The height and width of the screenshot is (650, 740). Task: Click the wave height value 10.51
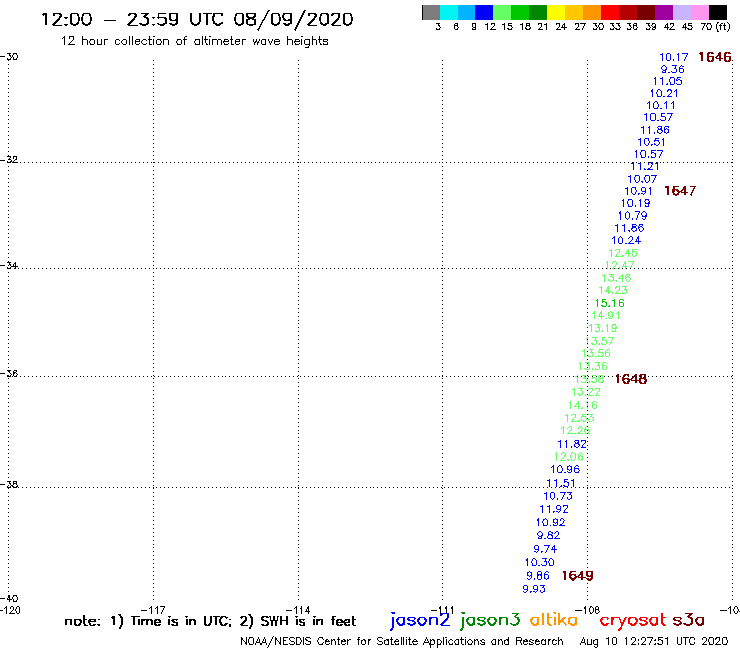coord(651,142)
